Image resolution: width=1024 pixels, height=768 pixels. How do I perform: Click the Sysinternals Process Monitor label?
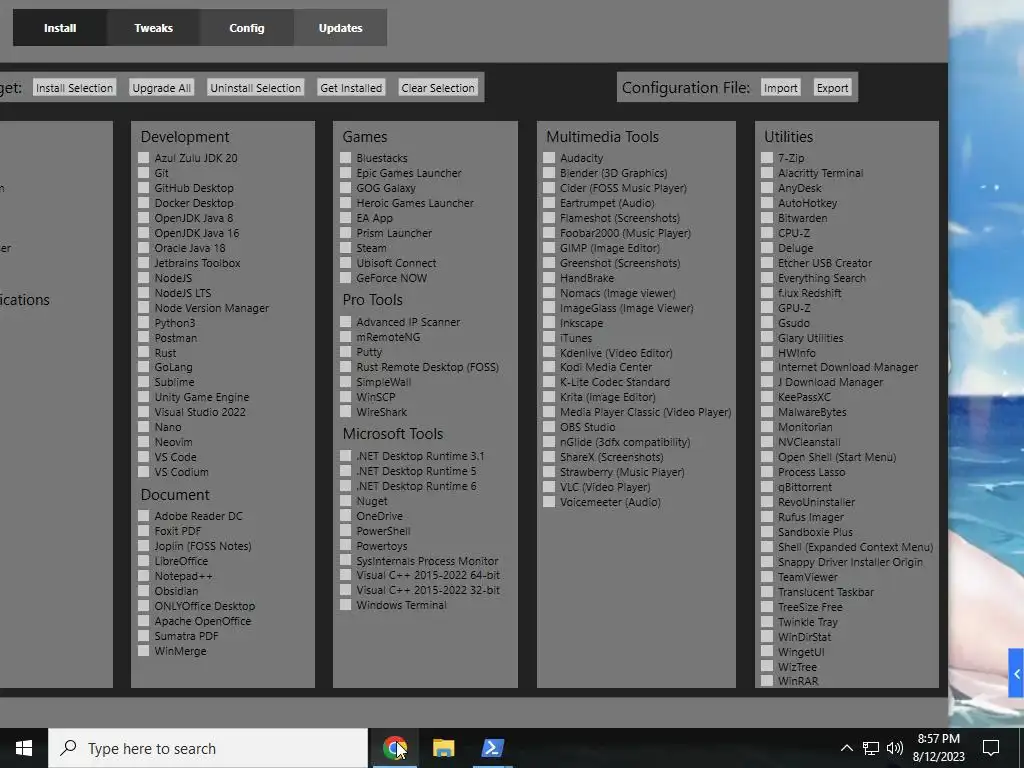427,560
